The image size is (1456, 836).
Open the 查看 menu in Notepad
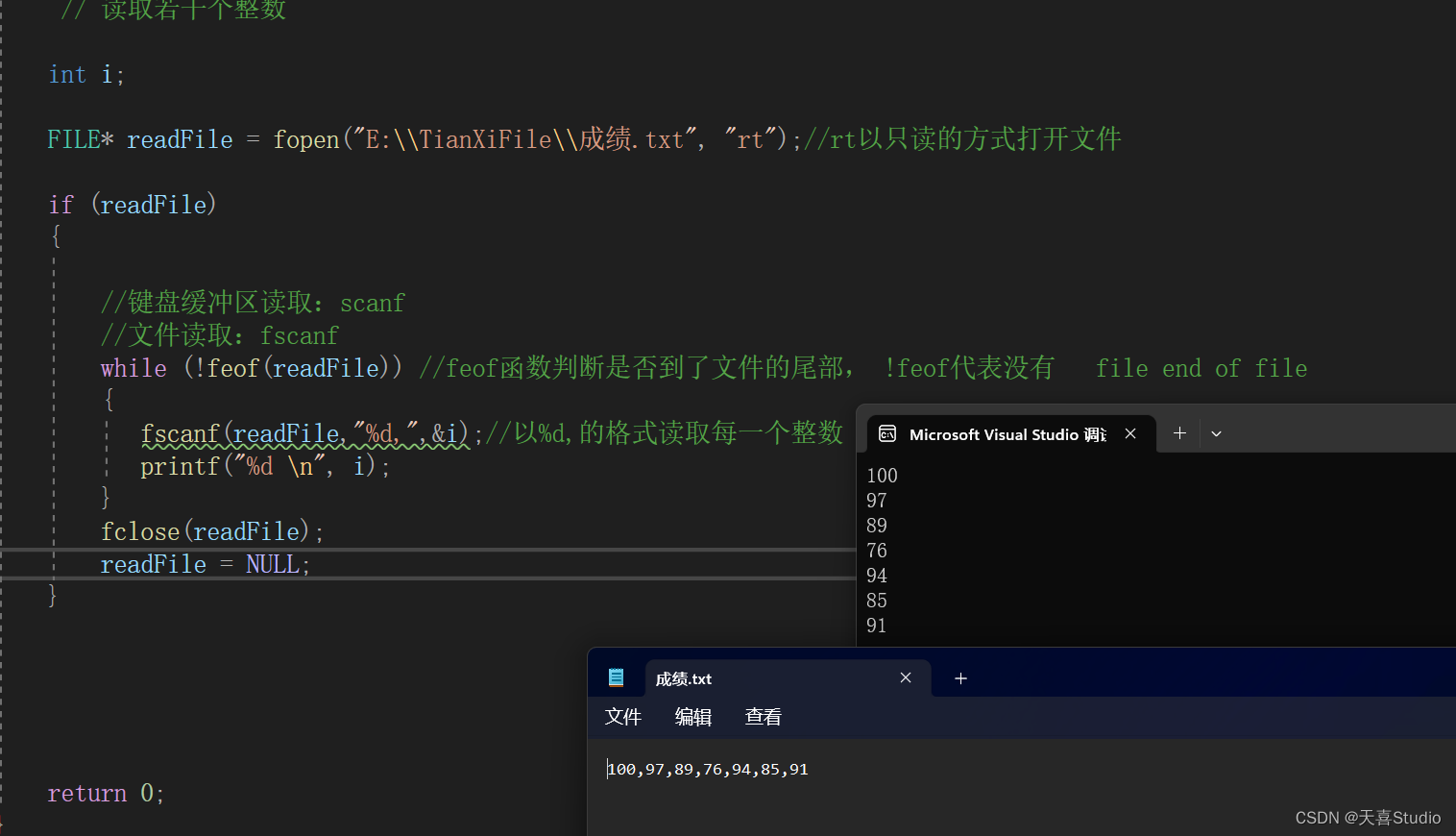point(764,717)
